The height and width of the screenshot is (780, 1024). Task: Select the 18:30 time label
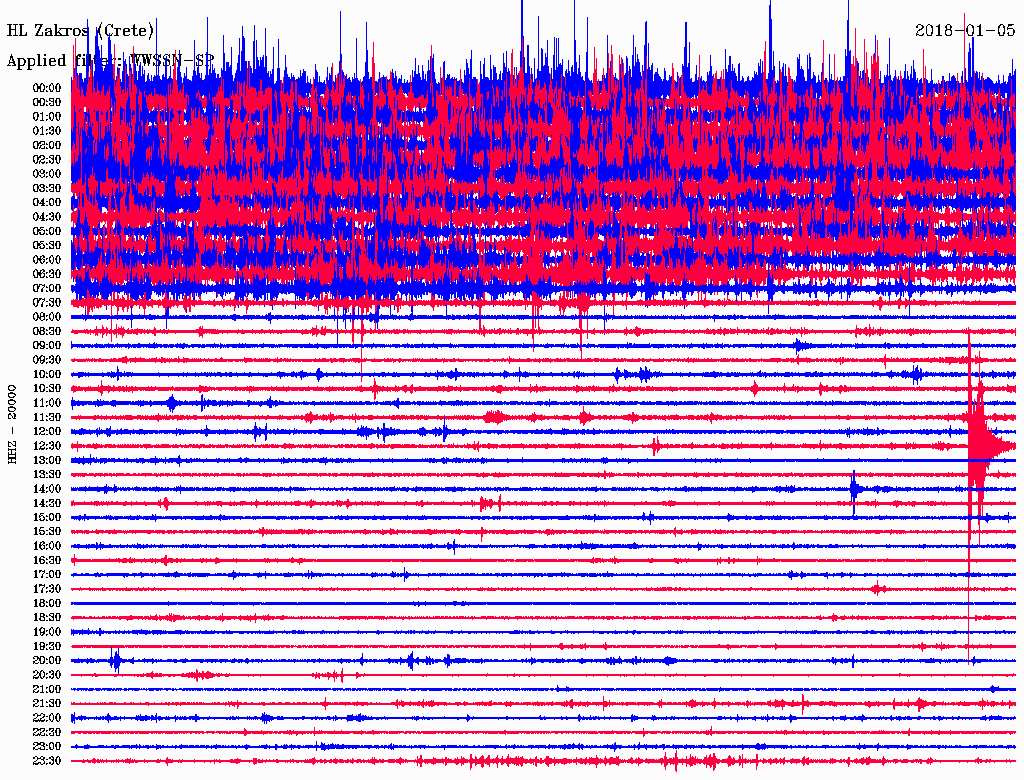point(47,618)
